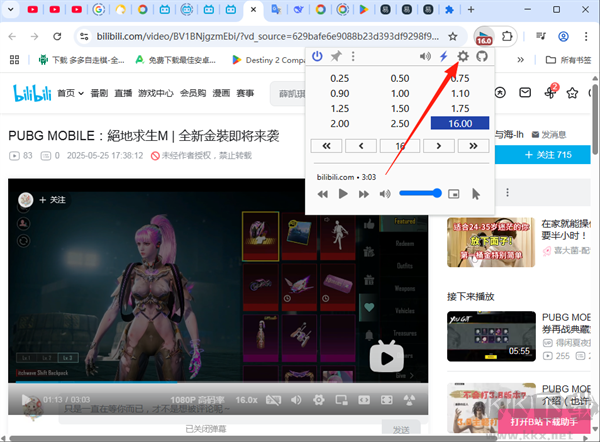This screenshot has height=442, width=600.
Task: Click the mouse pointer icon in popup
Action: tap(476, 193)
